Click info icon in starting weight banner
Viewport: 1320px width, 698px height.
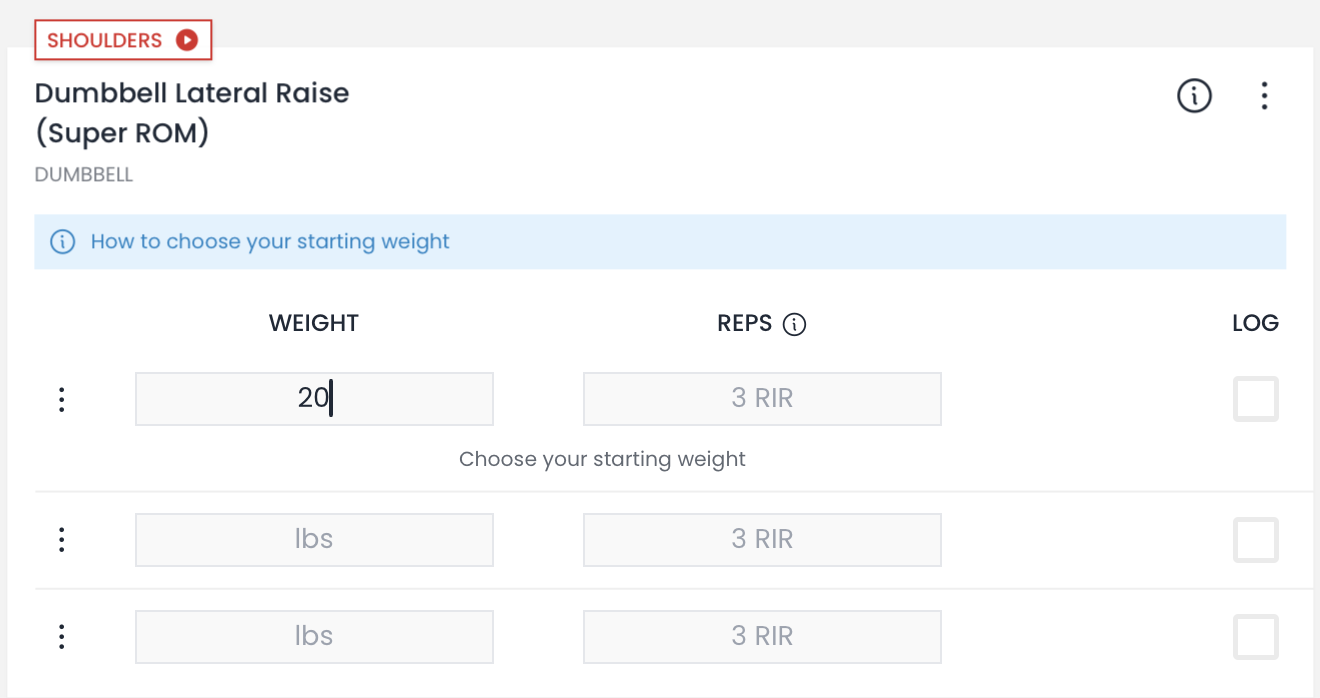tap(63, 242)
